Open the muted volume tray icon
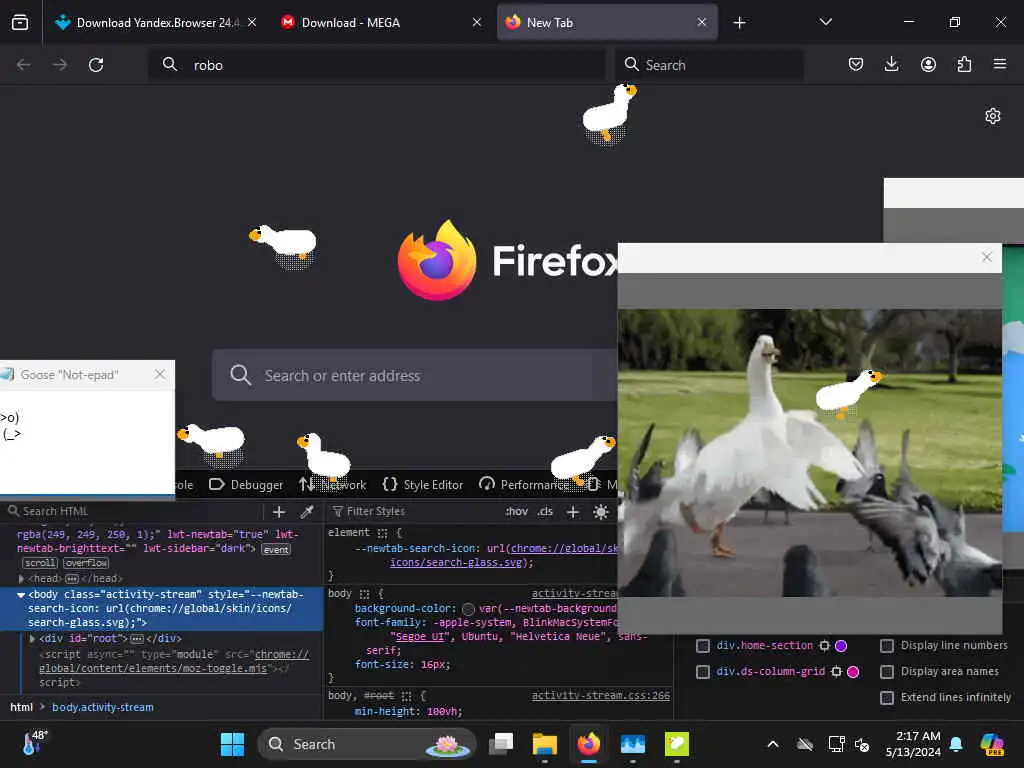This screenshot has width=1024, height=768. coord(862,744)
